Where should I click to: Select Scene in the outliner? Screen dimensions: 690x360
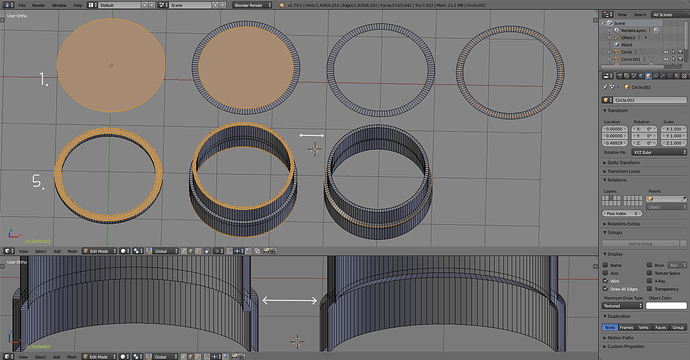coord(619,23)
